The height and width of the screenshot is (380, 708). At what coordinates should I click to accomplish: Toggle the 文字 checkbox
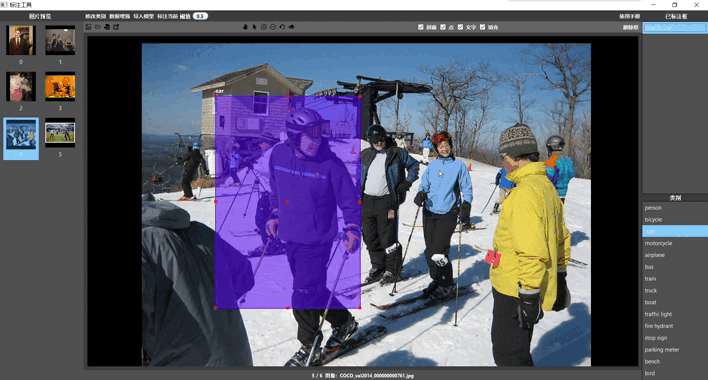tap(460, 27)
